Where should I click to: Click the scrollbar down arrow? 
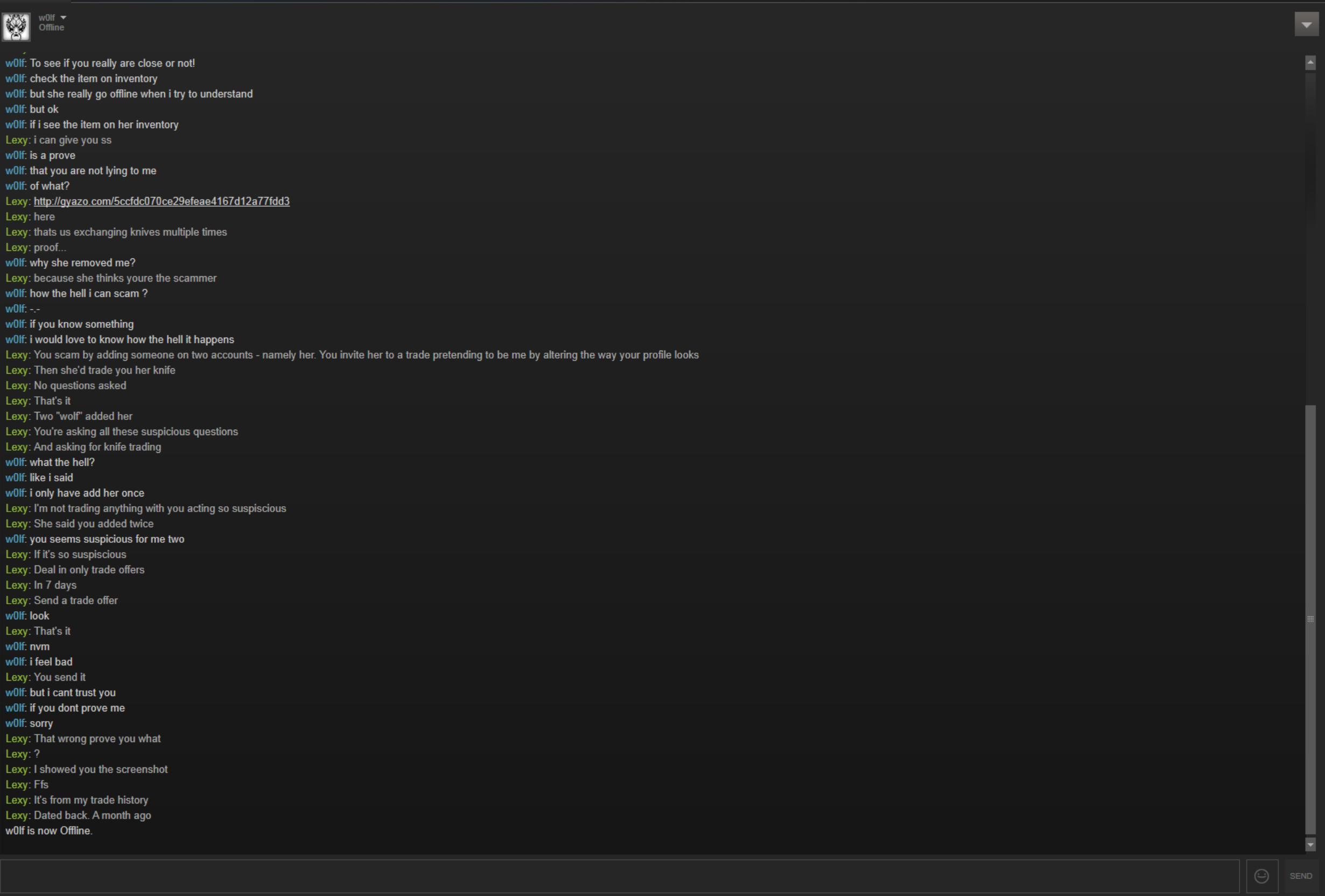[x=1310, y=844]
